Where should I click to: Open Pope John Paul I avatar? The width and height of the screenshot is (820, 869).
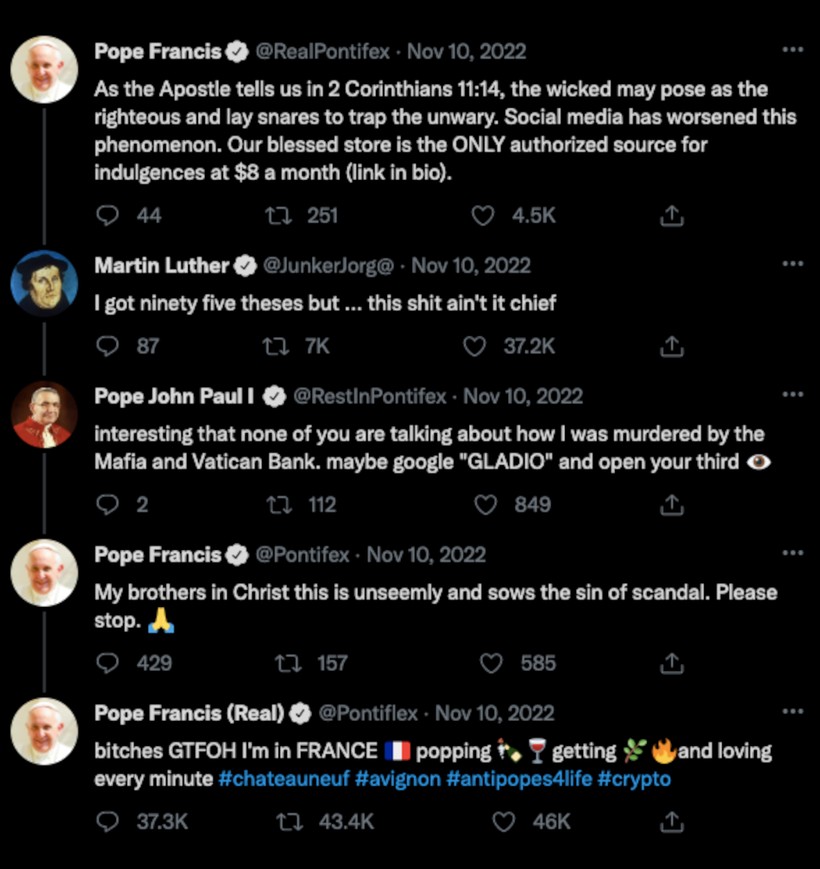click(x=44, y=414)
